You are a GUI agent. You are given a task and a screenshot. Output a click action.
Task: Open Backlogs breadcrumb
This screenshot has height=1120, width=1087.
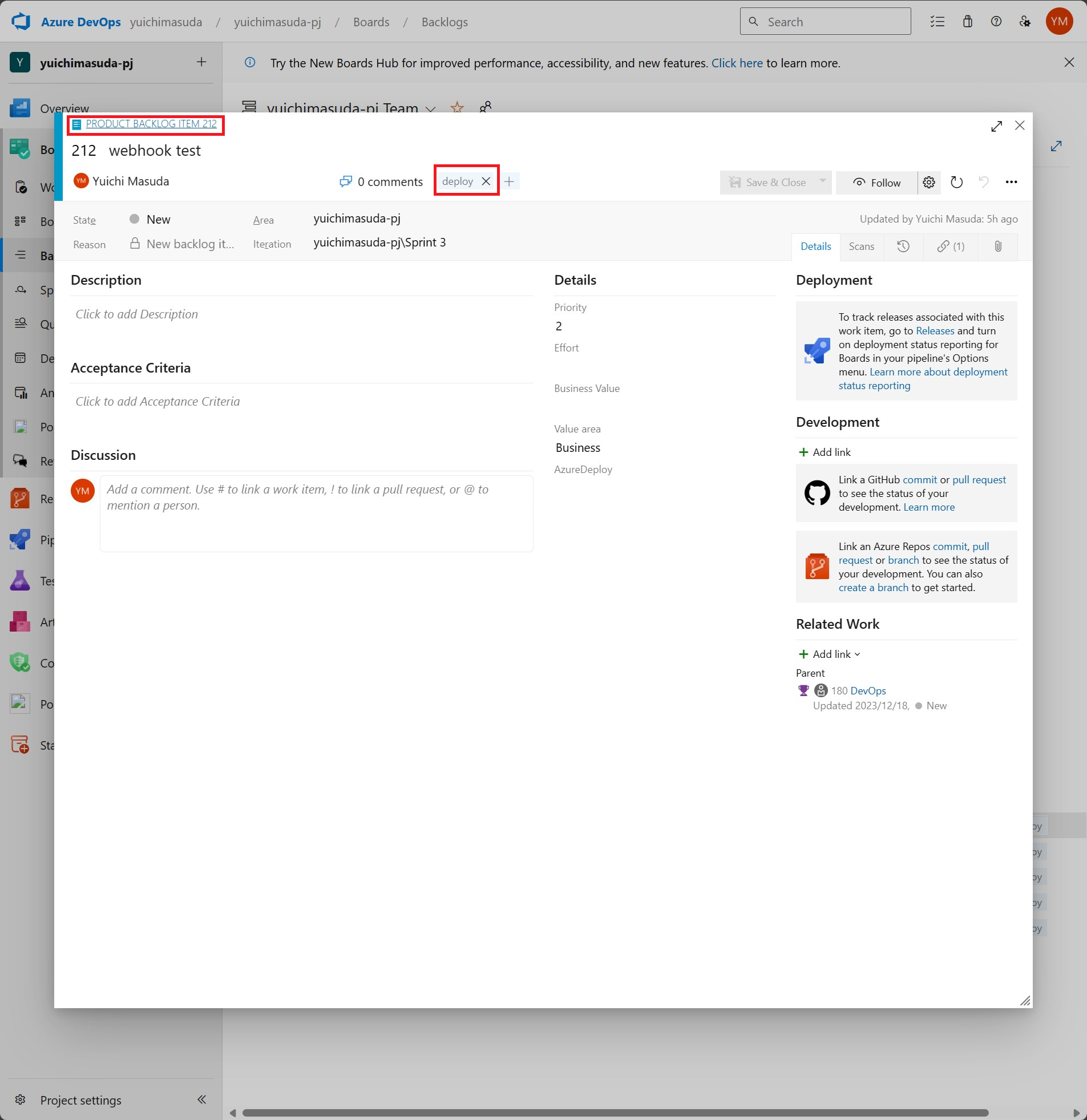[x=445, y=22]
